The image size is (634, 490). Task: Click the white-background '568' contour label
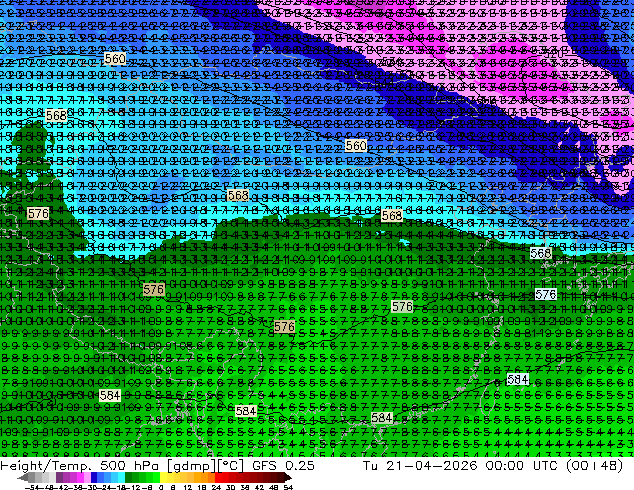tap(541, 253)
